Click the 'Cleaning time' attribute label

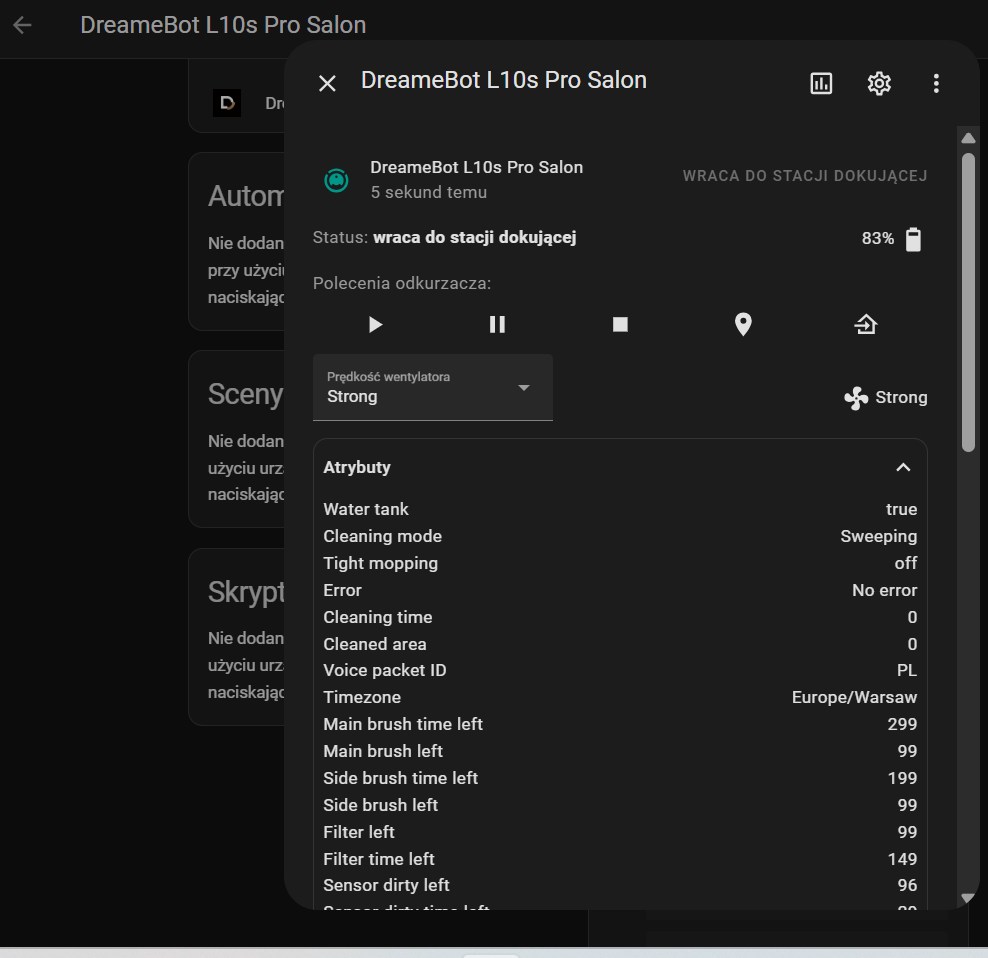tap(377, 618)
